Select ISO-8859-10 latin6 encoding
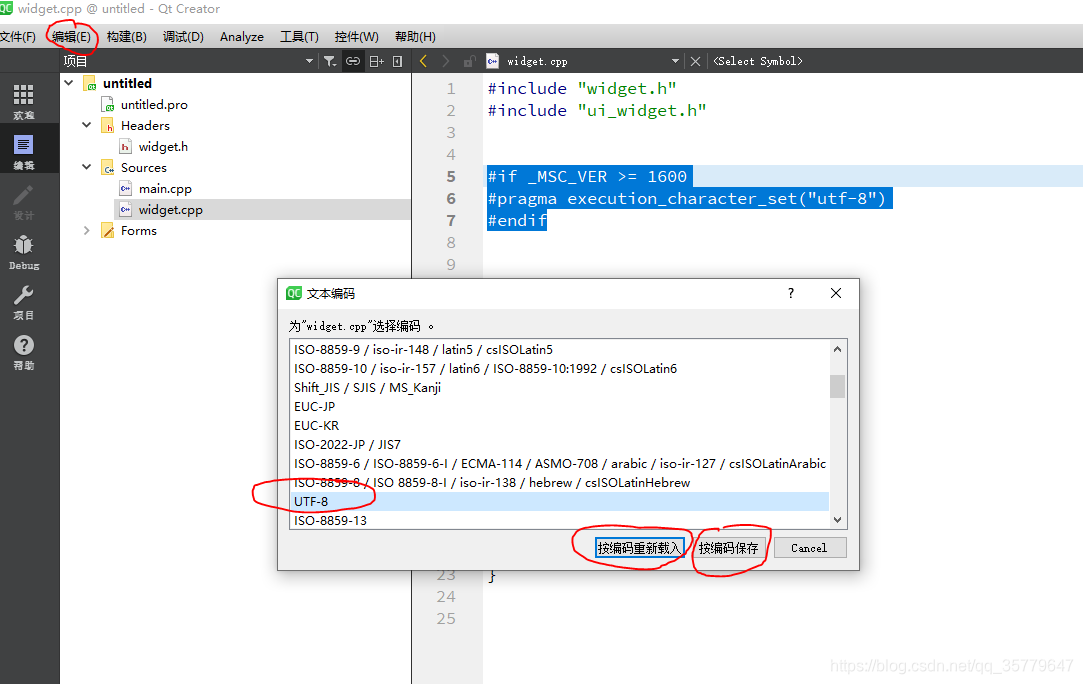 (x=559, y=369)
